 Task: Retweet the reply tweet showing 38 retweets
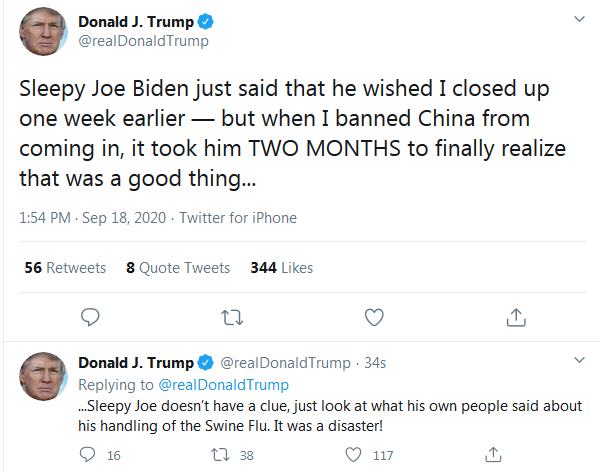click(x=220, y=455)
